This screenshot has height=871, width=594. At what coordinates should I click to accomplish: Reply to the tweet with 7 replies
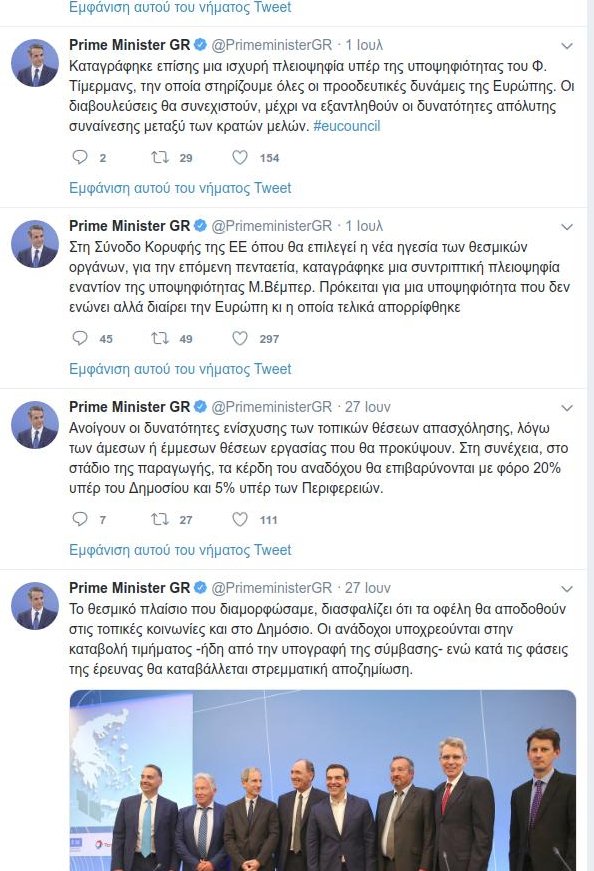click(x=80, y=519)
